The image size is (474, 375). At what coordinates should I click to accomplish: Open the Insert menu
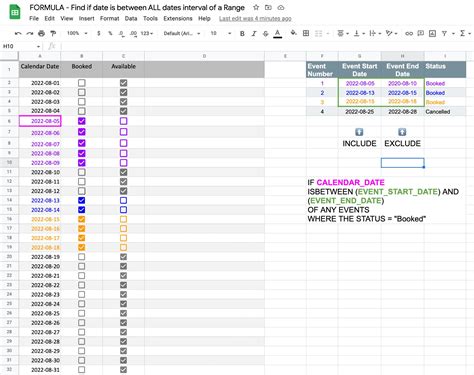coord(87,18)
